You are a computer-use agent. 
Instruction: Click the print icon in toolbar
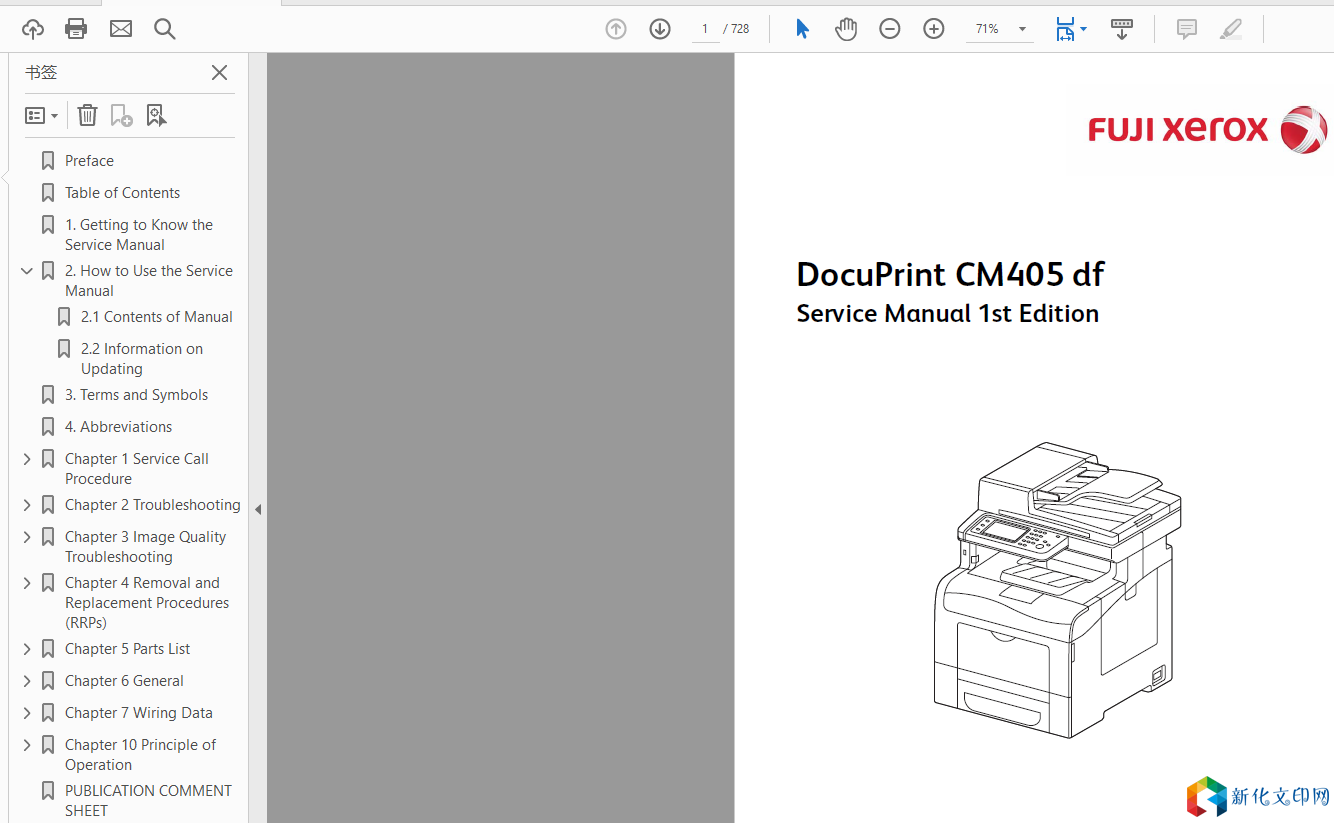76,29
